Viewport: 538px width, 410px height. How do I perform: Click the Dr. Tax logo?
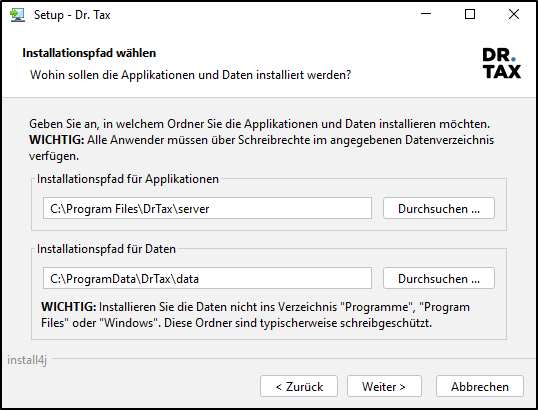(501, 63)
